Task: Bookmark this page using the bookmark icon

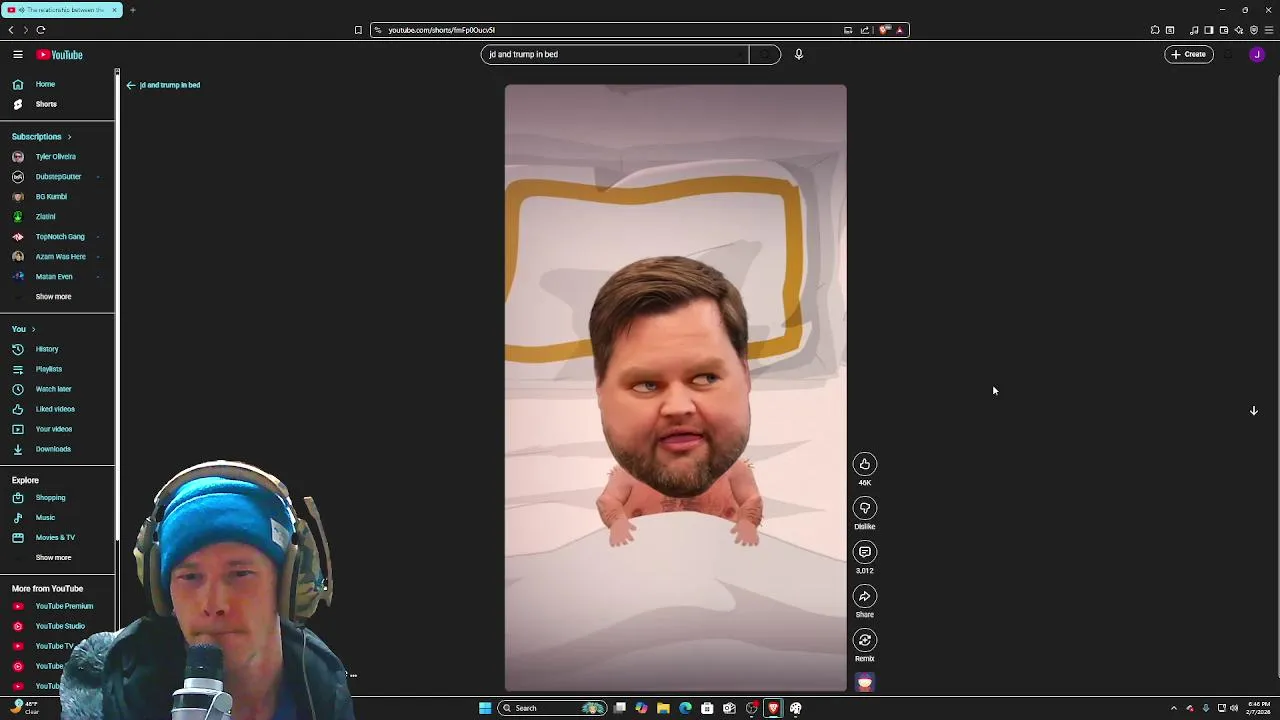Action: [x=358, y=30]
